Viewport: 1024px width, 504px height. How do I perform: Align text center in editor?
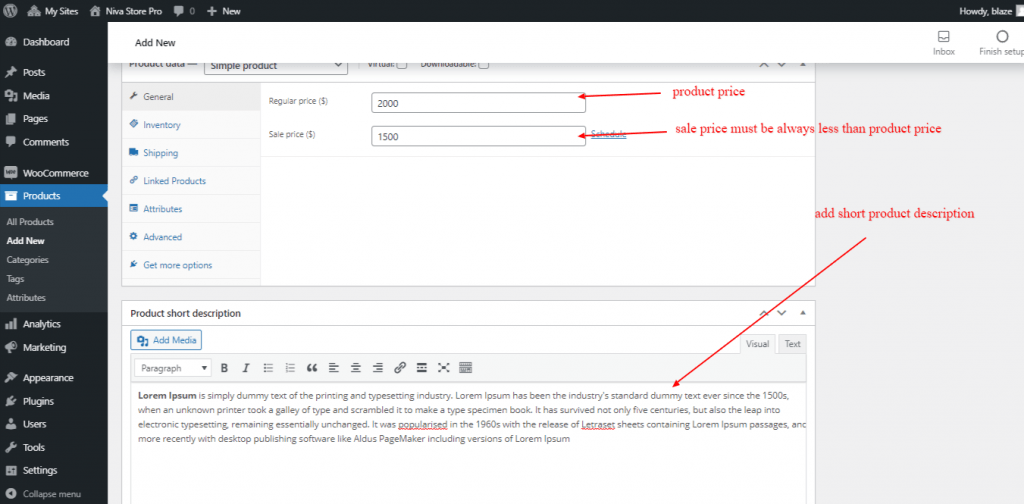[x=356, y=368]
